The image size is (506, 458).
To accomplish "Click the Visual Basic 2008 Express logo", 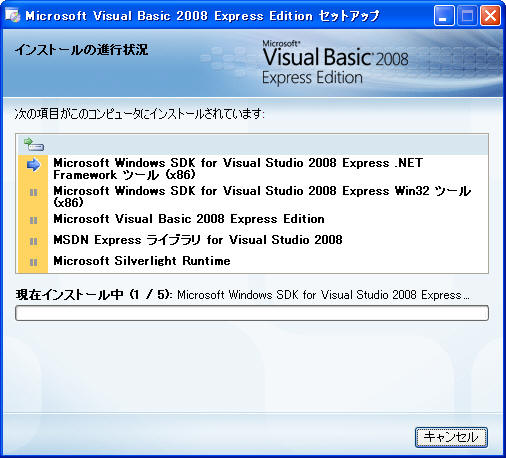I will [x=335, y=62].
